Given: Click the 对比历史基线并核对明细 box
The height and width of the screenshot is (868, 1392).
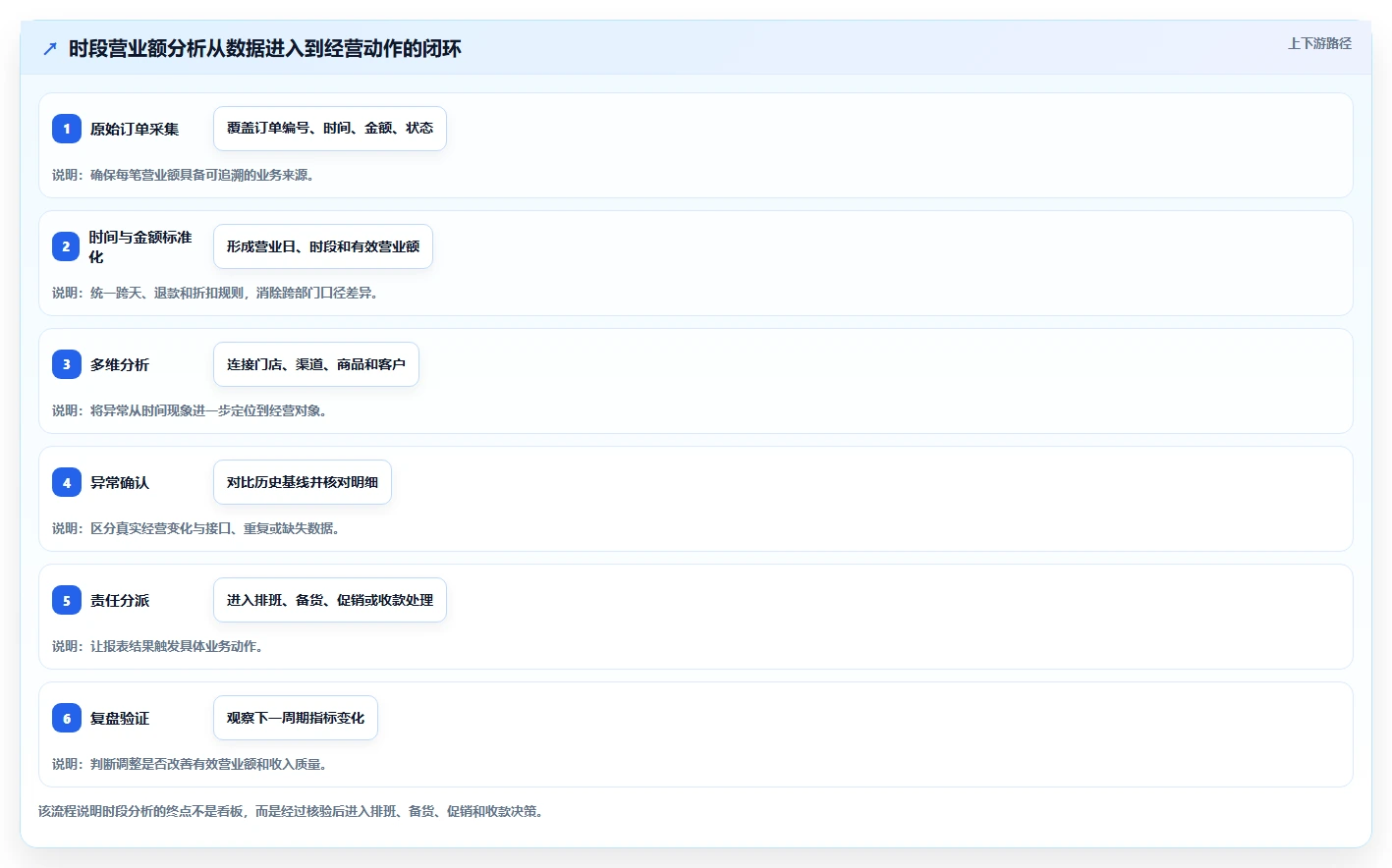Looking at the screenshot, I should click(303, 482).
